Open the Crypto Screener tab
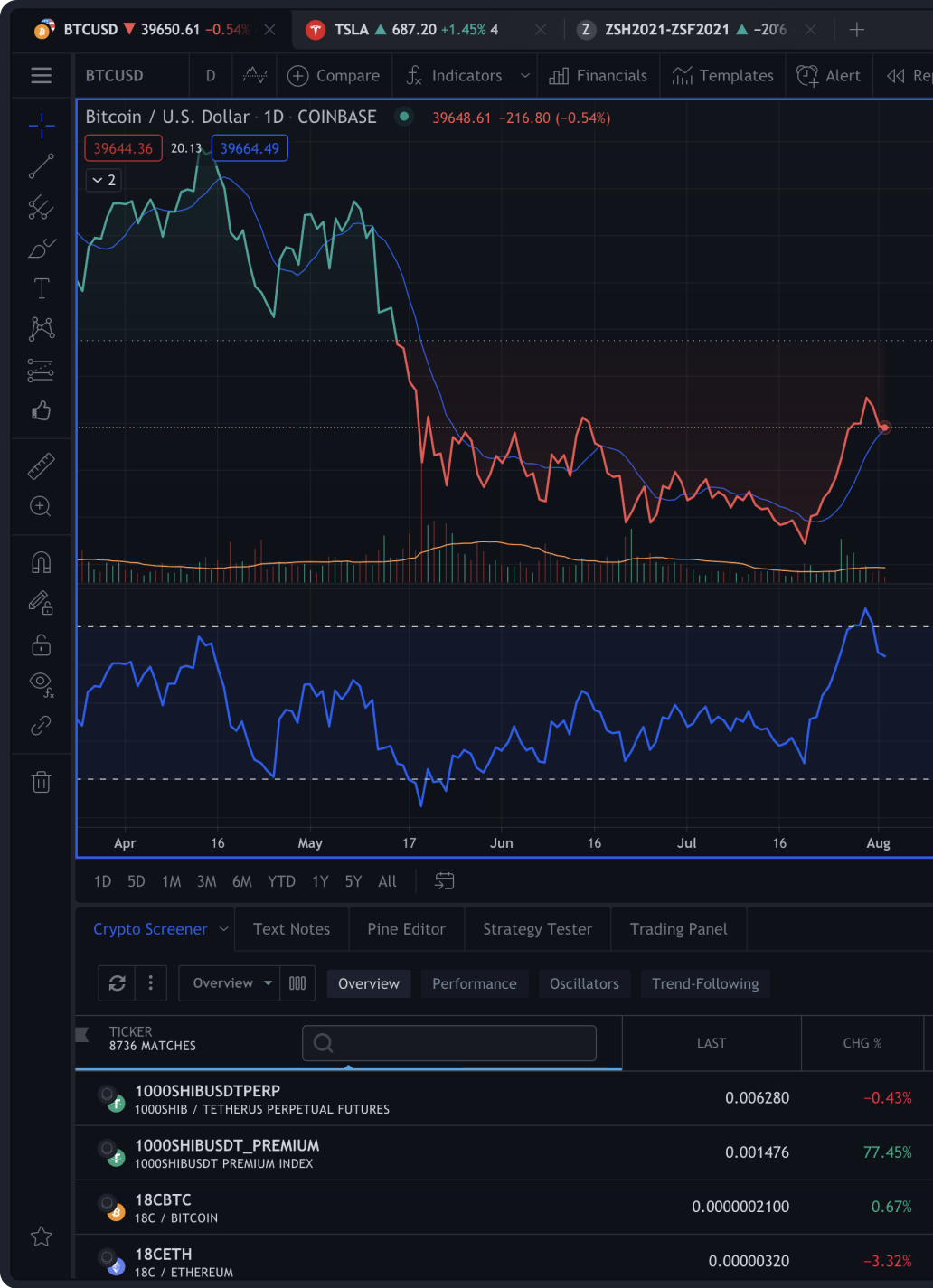The width and height of the screenshot is (933, 1288). [x=150, y=929]
